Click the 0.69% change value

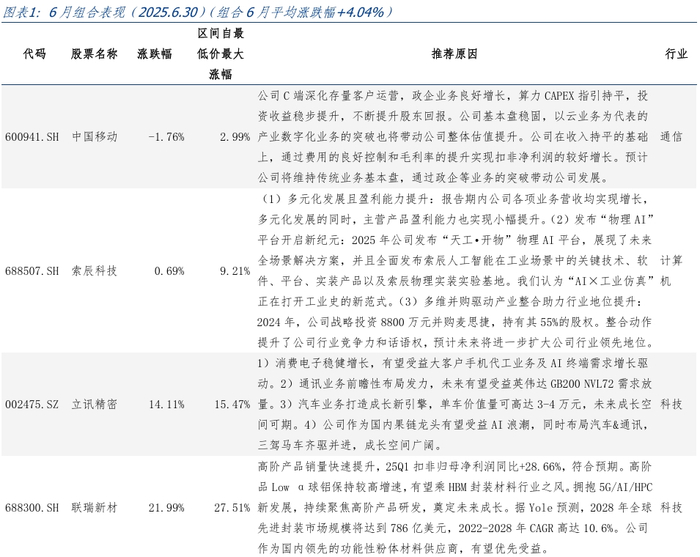(x=169, y=271)
